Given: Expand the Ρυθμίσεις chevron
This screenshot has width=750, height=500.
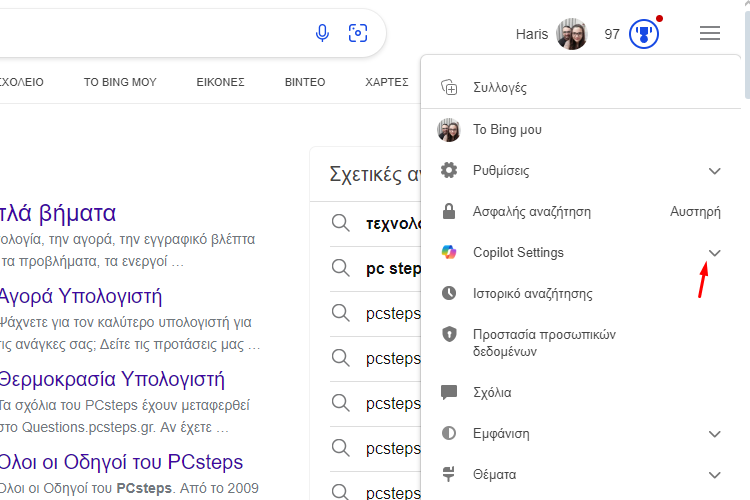Looking at the screenshot, I should [715, 171].
